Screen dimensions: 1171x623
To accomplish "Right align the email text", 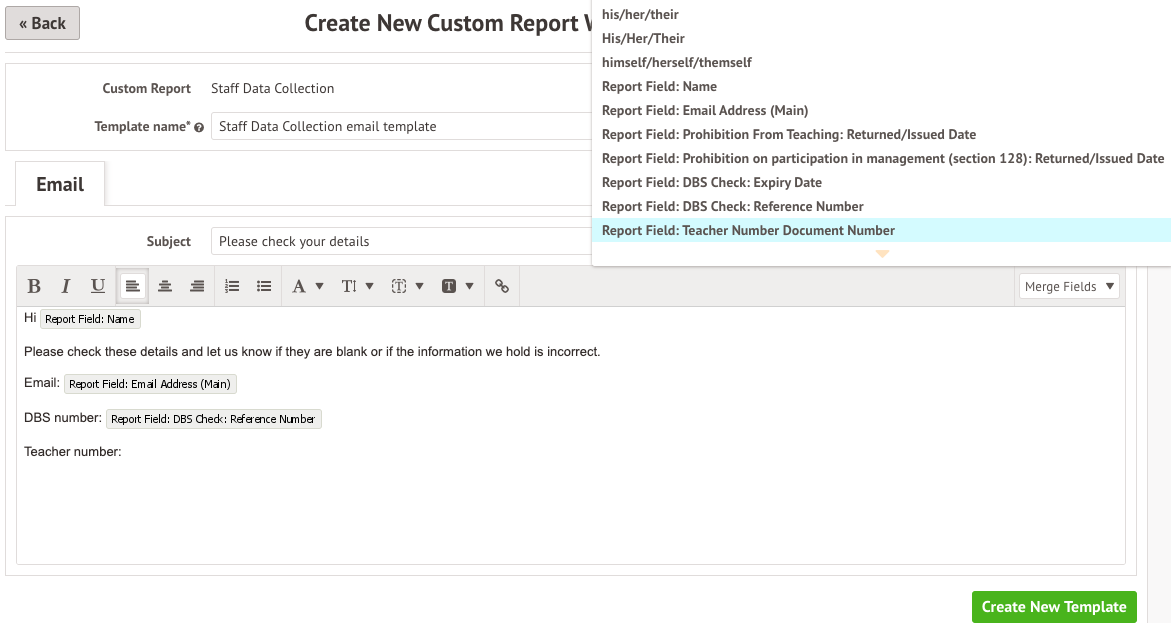I will pos(197,287).
